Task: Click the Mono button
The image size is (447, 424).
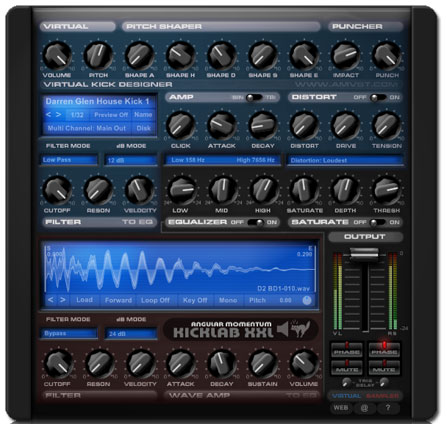Action: 228,300
